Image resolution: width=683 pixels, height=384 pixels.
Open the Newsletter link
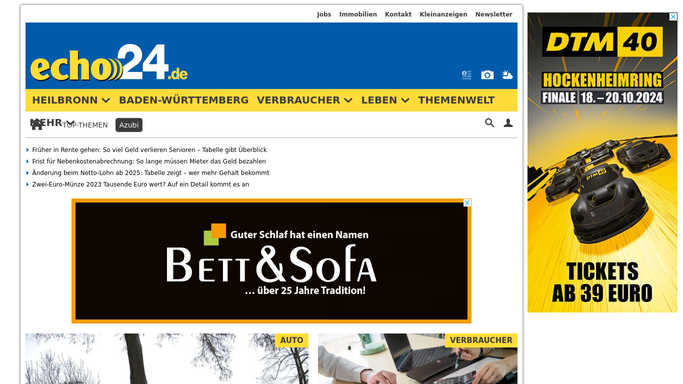pos(494,14)
